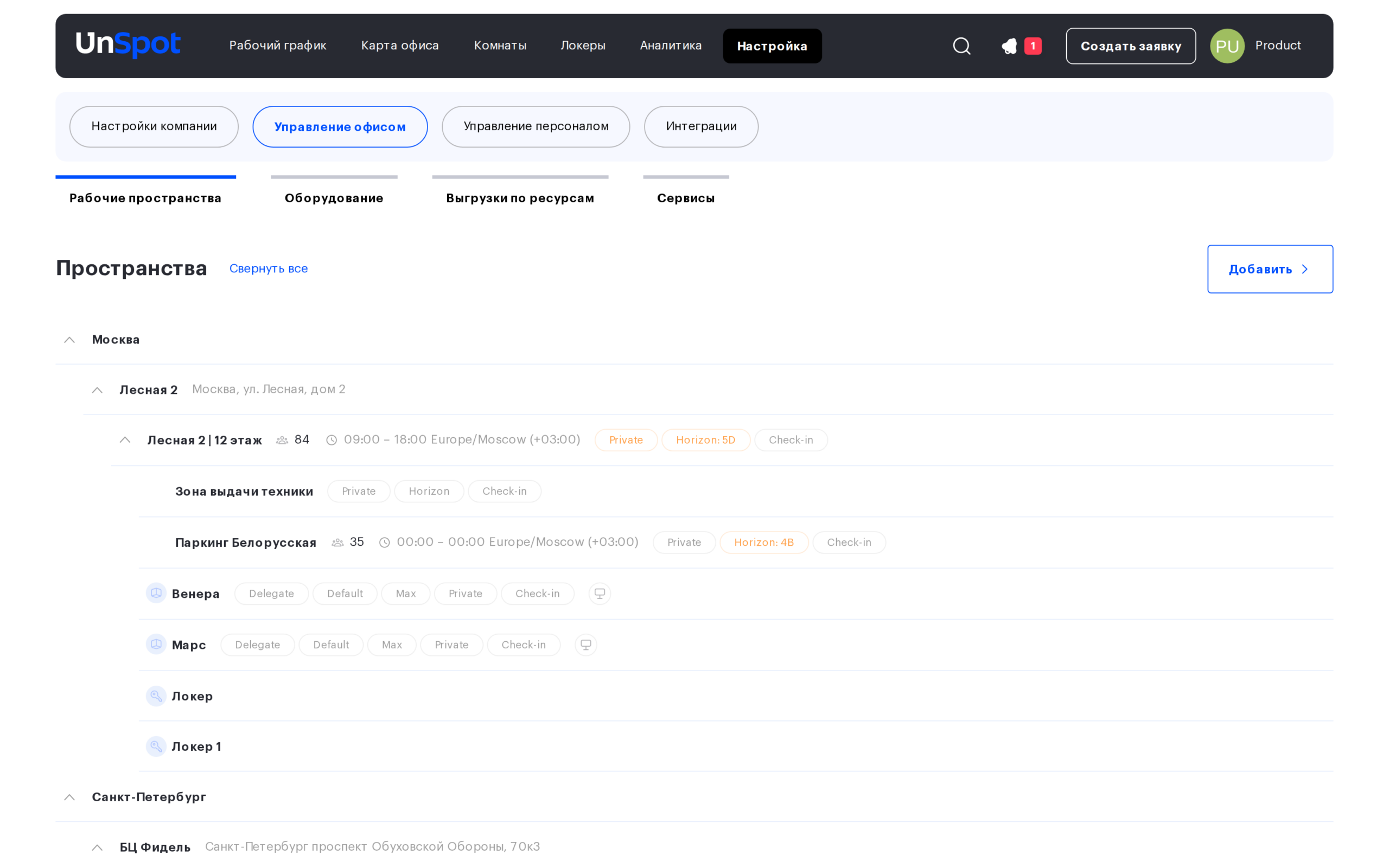Click the display equipment icon in Марс row
The image size is (1389, 868).
tap(585, 644)
